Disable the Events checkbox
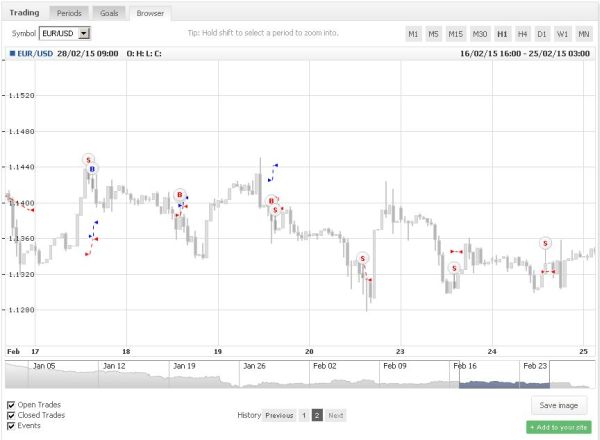This screenshot has width=600, height=440. coord(11,426)
